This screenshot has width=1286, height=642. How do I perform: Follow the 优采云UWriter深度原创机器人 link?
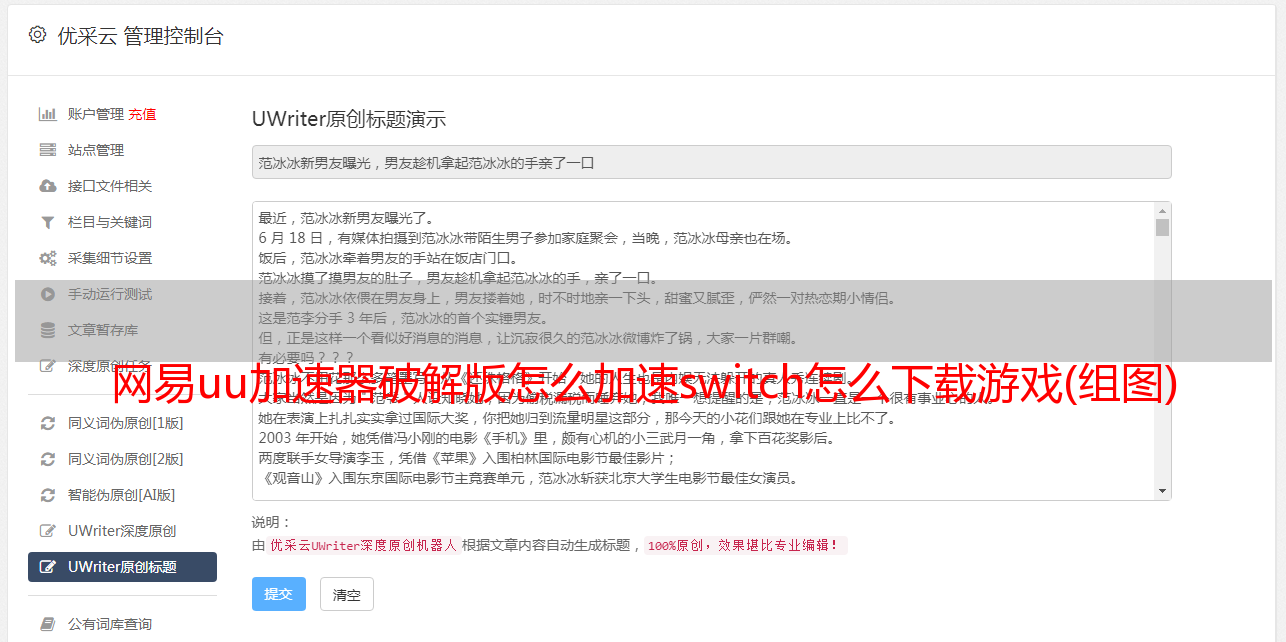(x=364, y=546)
